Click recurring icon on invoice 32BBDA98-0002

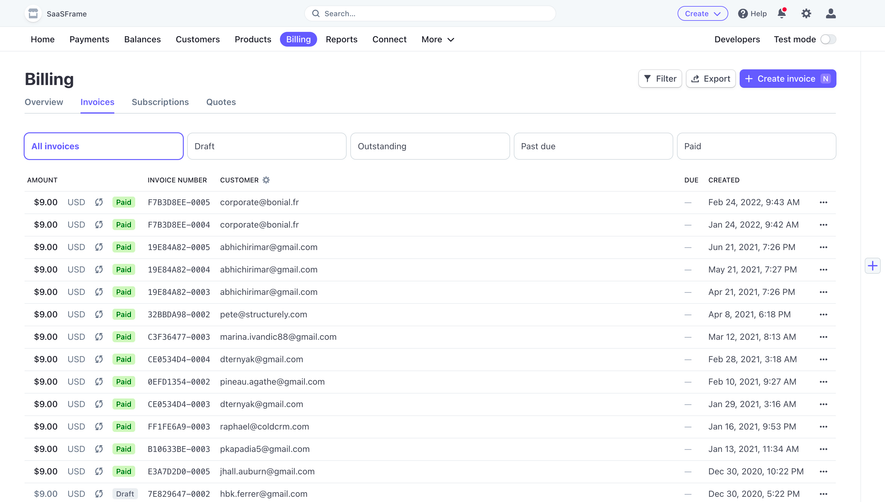(99, 315)
